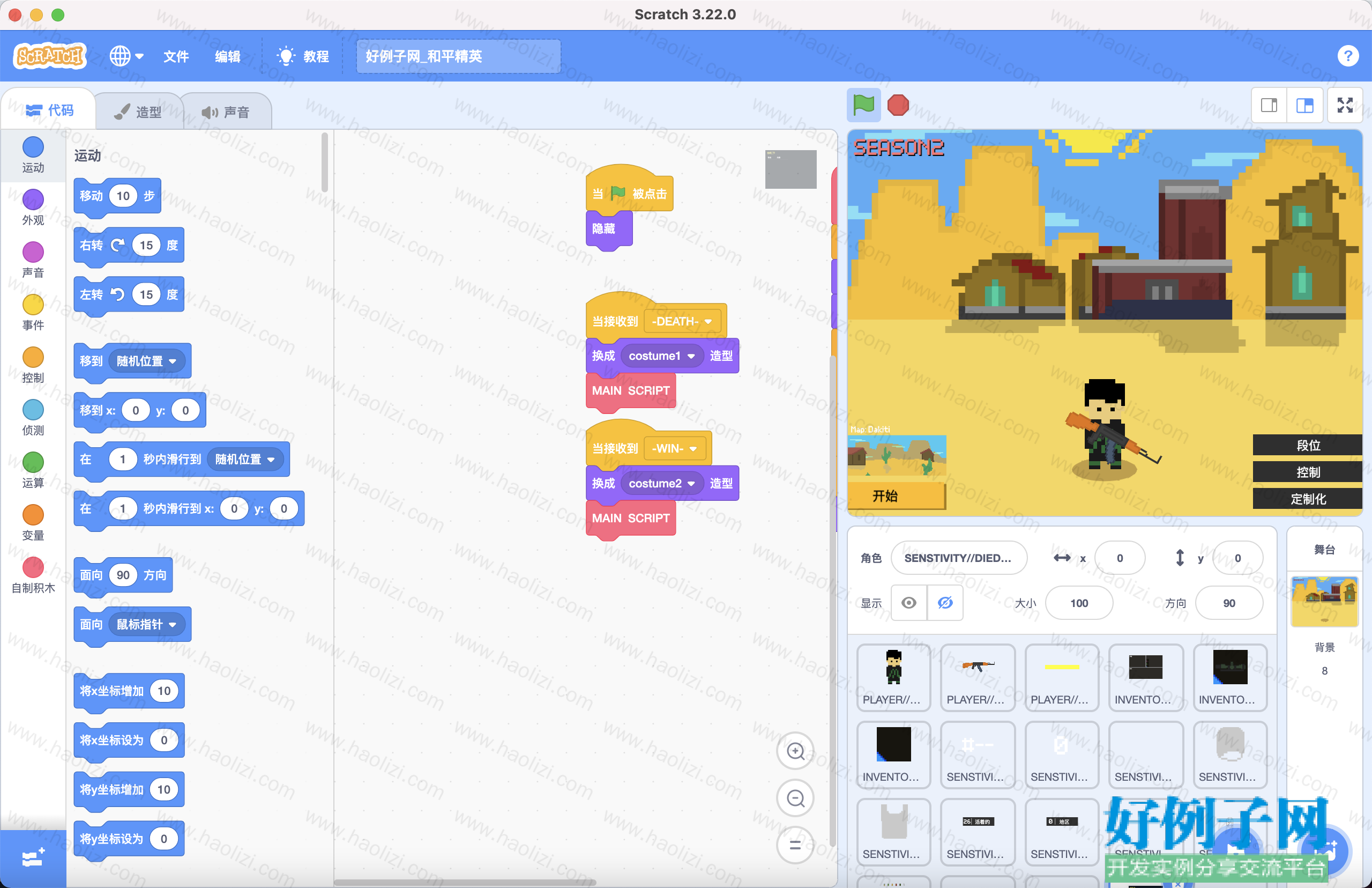Zoom out the code workspace
The width and height of the screenshot is (1372, 888).
point(795,798)
